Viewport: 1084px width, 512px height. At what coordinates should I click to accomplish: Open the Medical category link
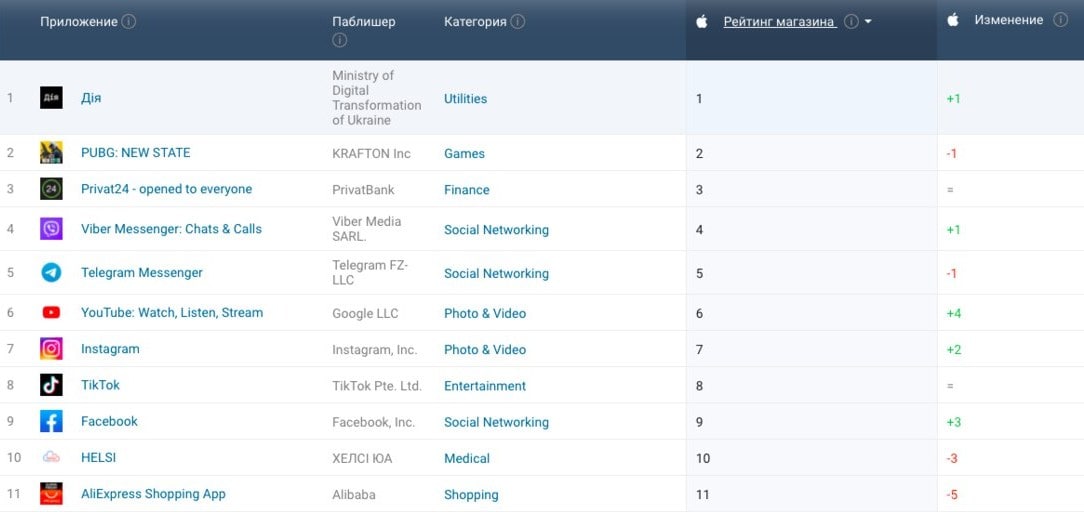(467, 459)
